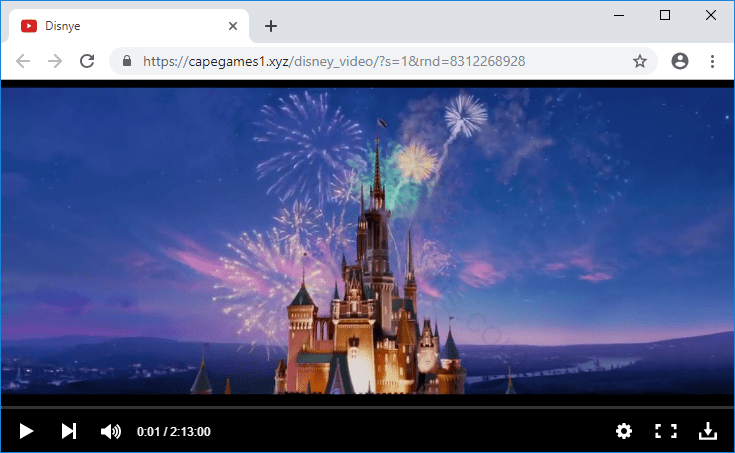Click the video progress bar
The height and width of the screenshot is (453, 735).
click(x=368, y=408)
